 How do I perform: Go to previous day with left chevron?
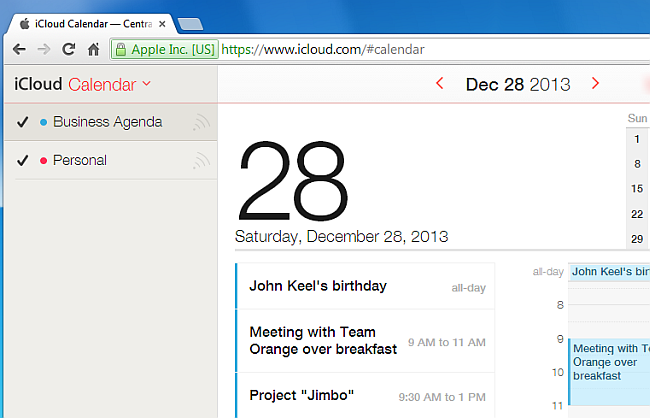(440, 83)
